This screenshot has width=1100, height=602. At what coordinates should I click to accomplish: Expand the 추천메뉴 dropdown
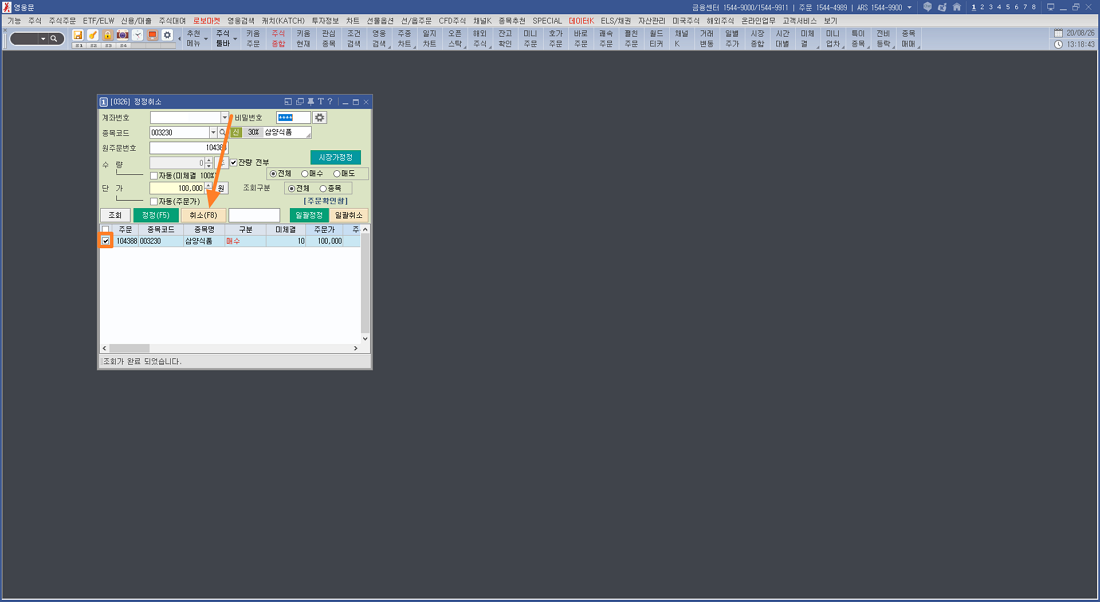coord(206,39)
